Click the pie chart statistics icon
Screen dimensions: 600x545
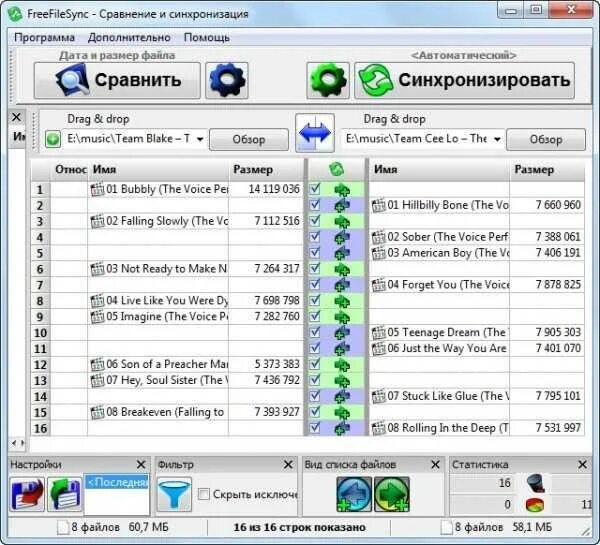click(535, 505)
